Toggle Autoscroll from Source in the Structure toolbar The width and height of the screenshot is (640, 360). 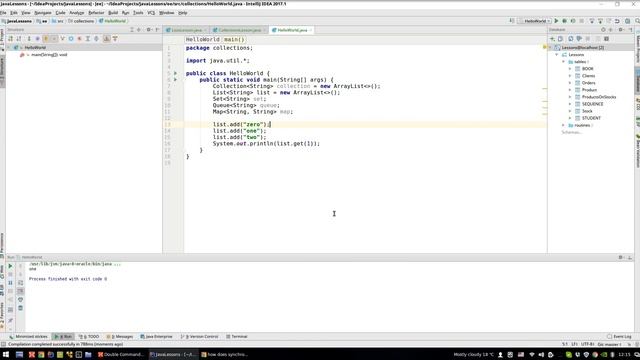(115, 39)
